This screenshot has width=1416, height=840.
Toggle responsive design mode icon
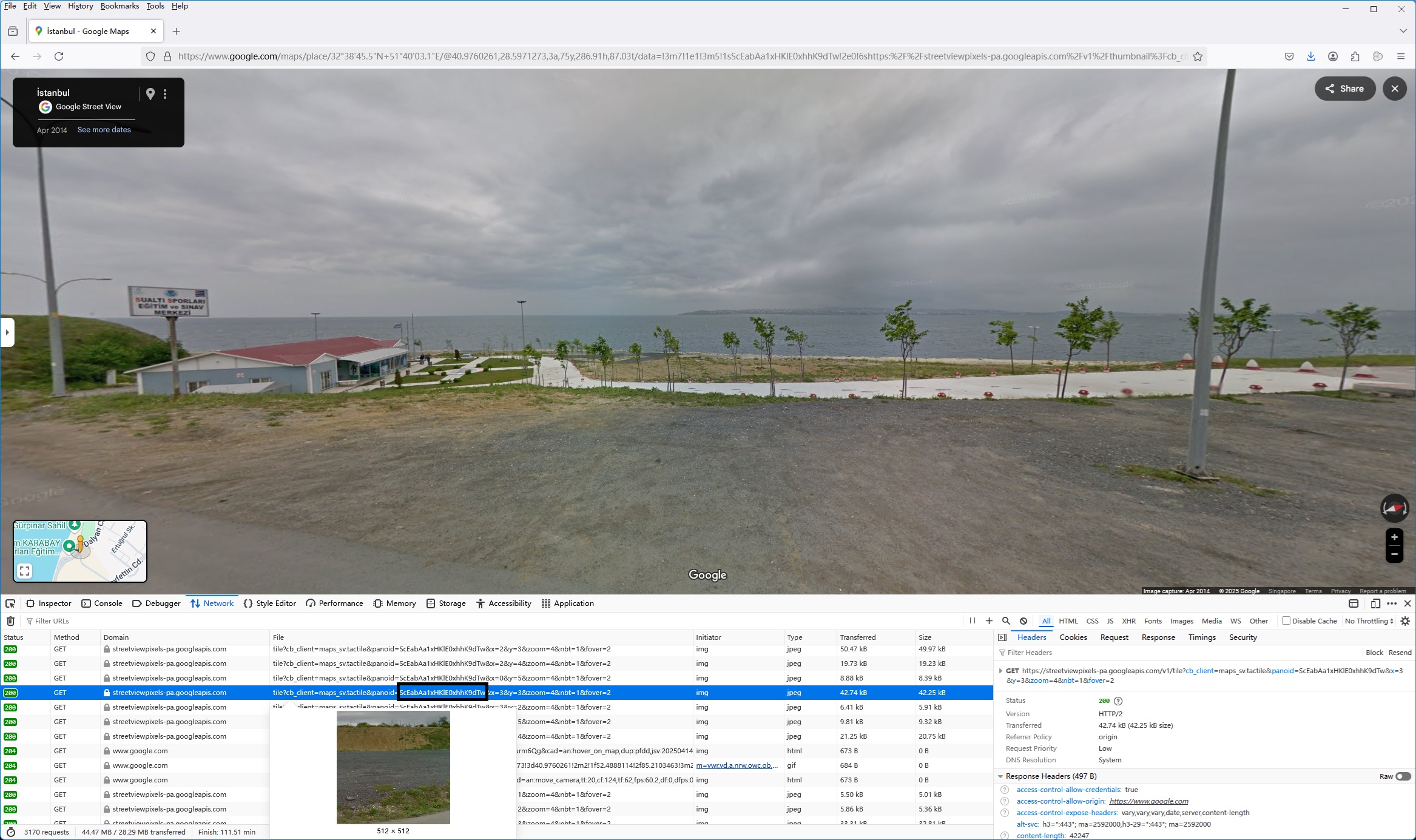[1375, 603]
